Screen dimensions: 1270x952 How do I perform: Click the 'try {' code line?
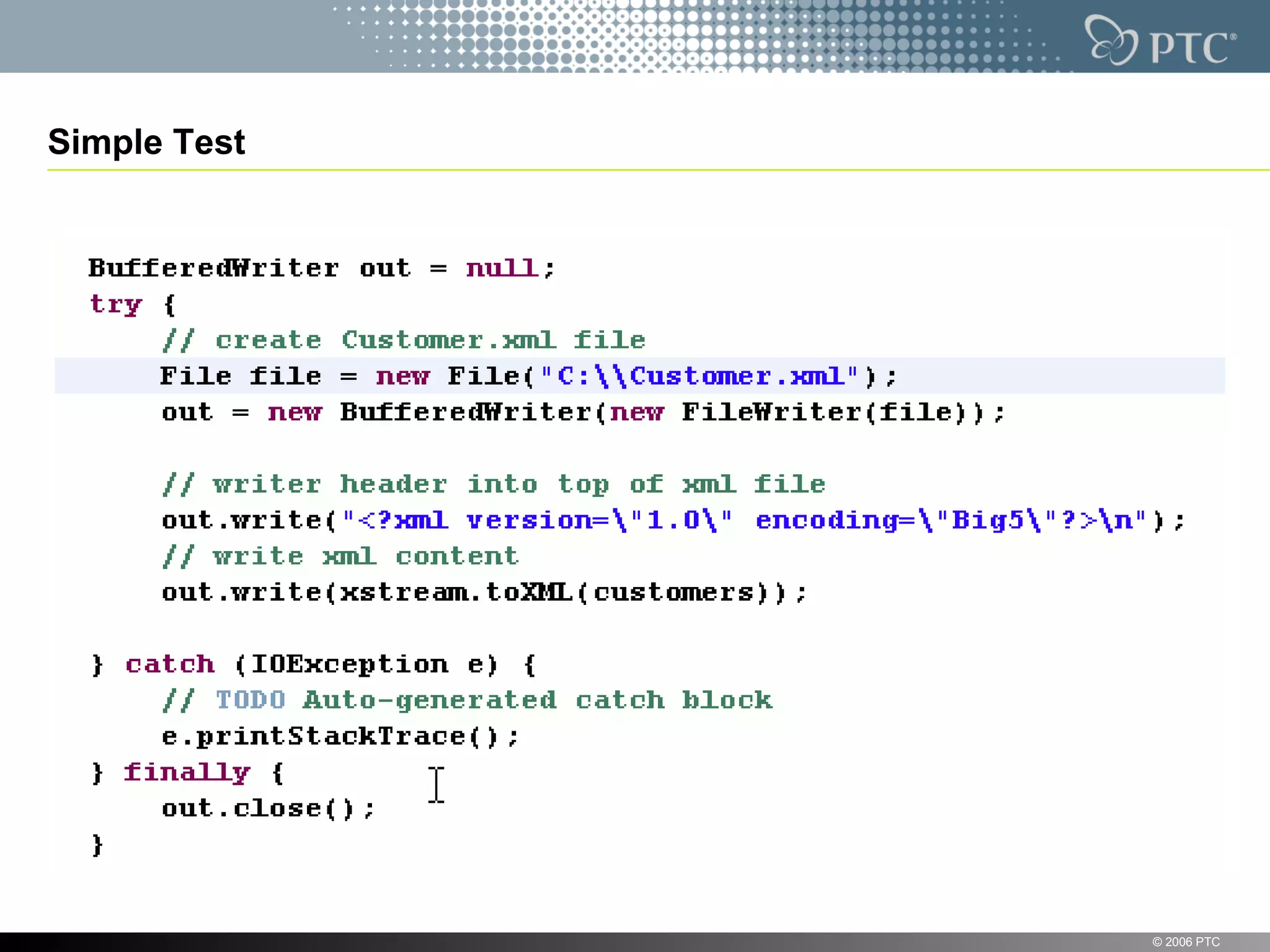(x=133, y=304)
